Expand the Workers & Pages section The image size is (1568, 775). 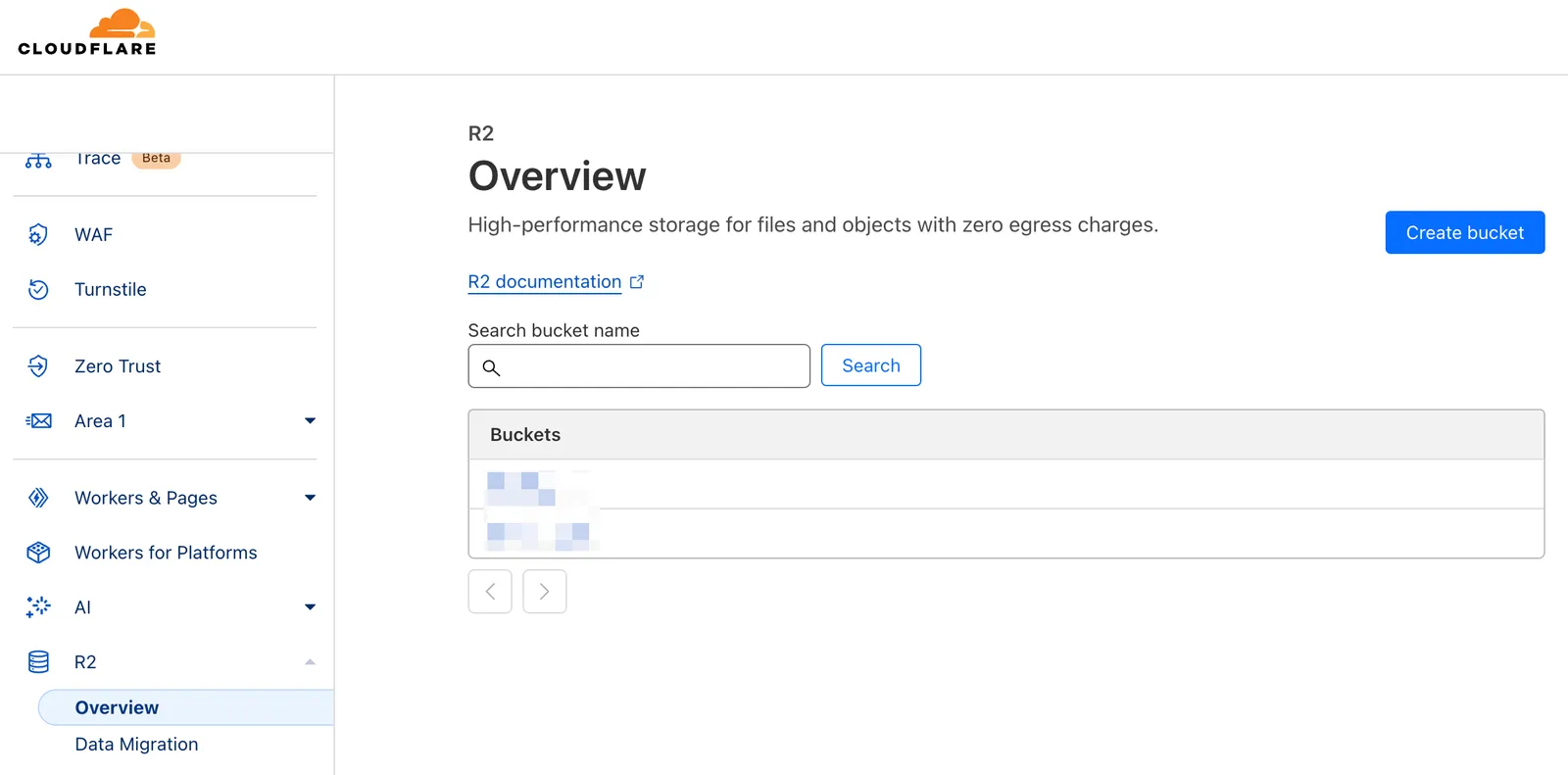(x=310, y=498)
